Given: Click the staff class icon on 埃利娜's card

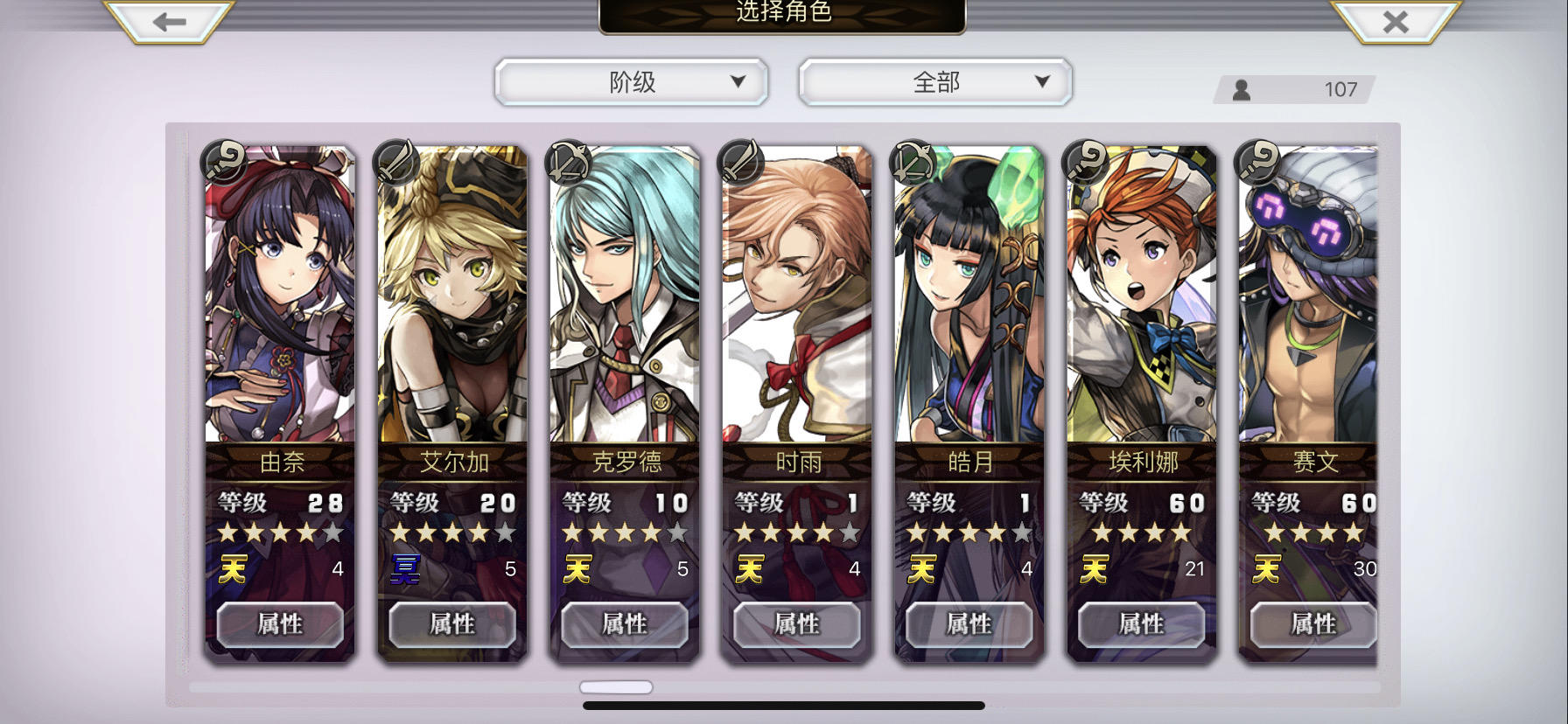Looking at the screenshot, I should 1087,162.
